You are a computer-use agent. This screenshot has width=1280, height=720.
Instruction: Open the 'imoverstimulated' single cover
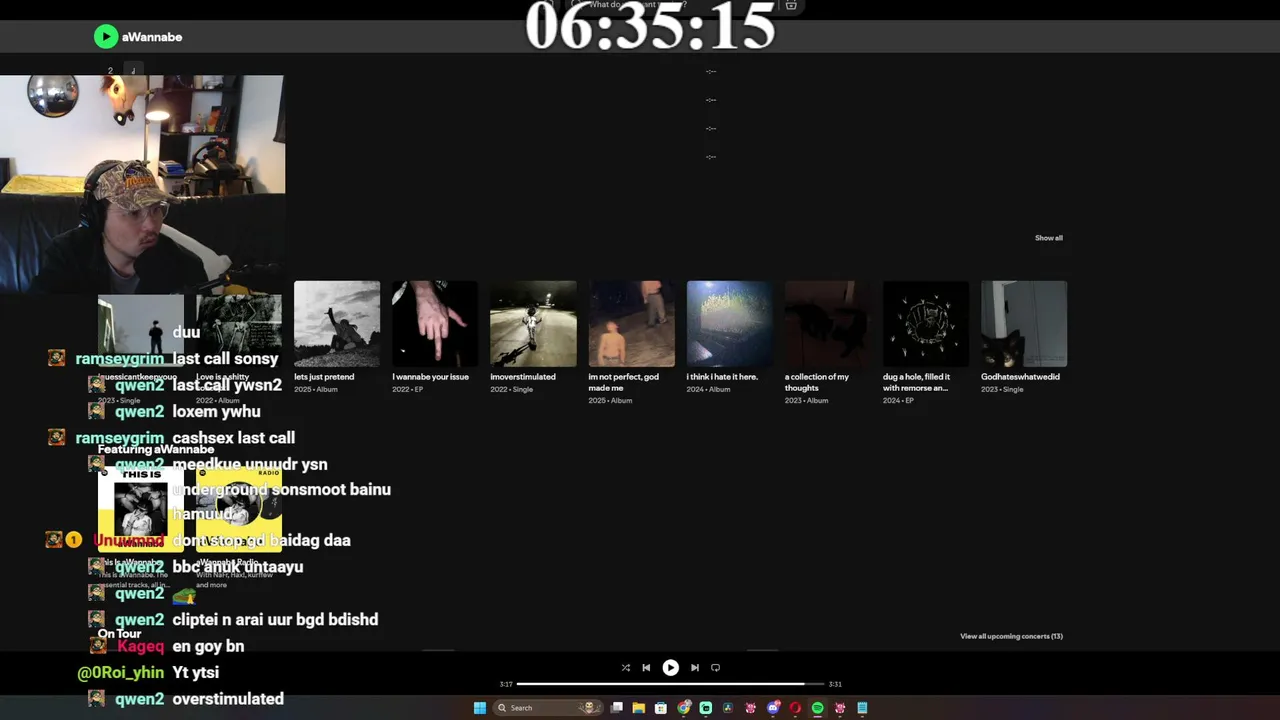[x=533, y=324]
